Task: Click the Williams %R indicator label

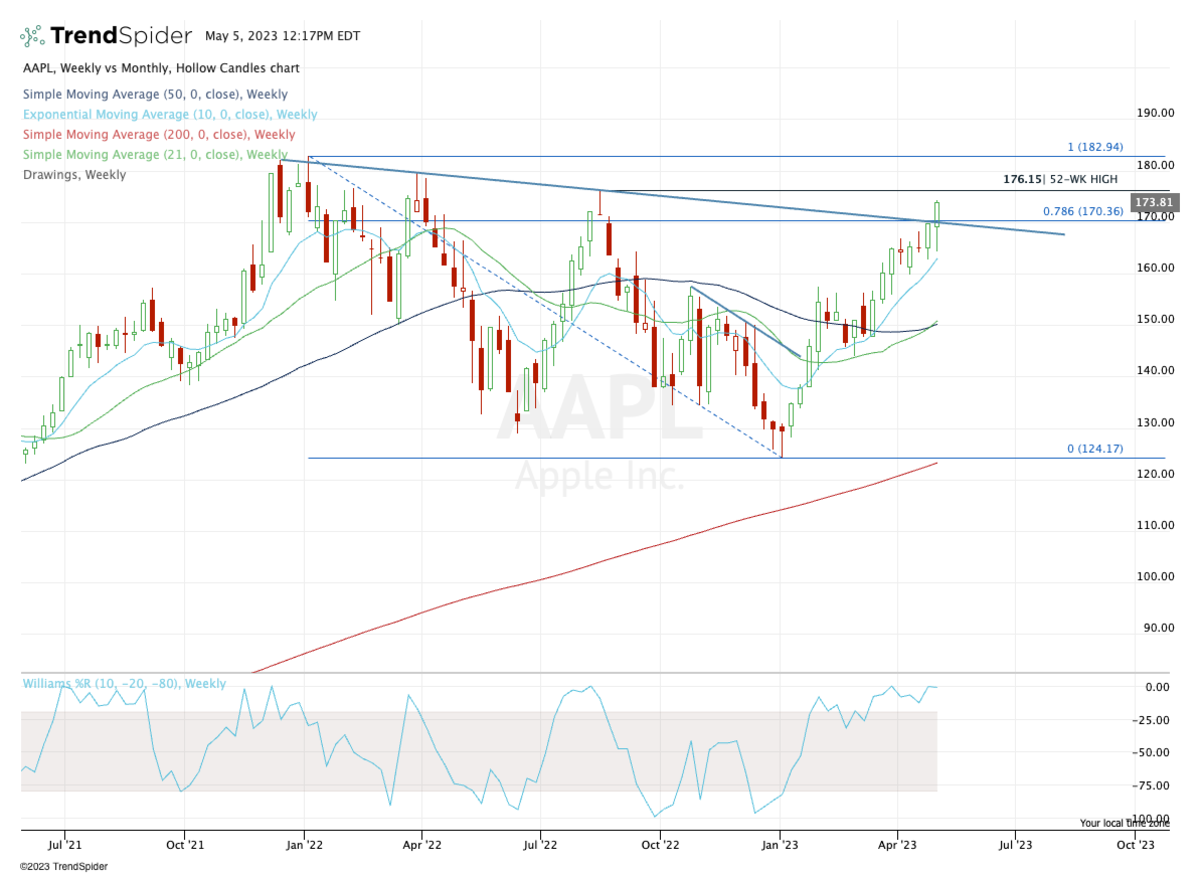Action: 125,684
